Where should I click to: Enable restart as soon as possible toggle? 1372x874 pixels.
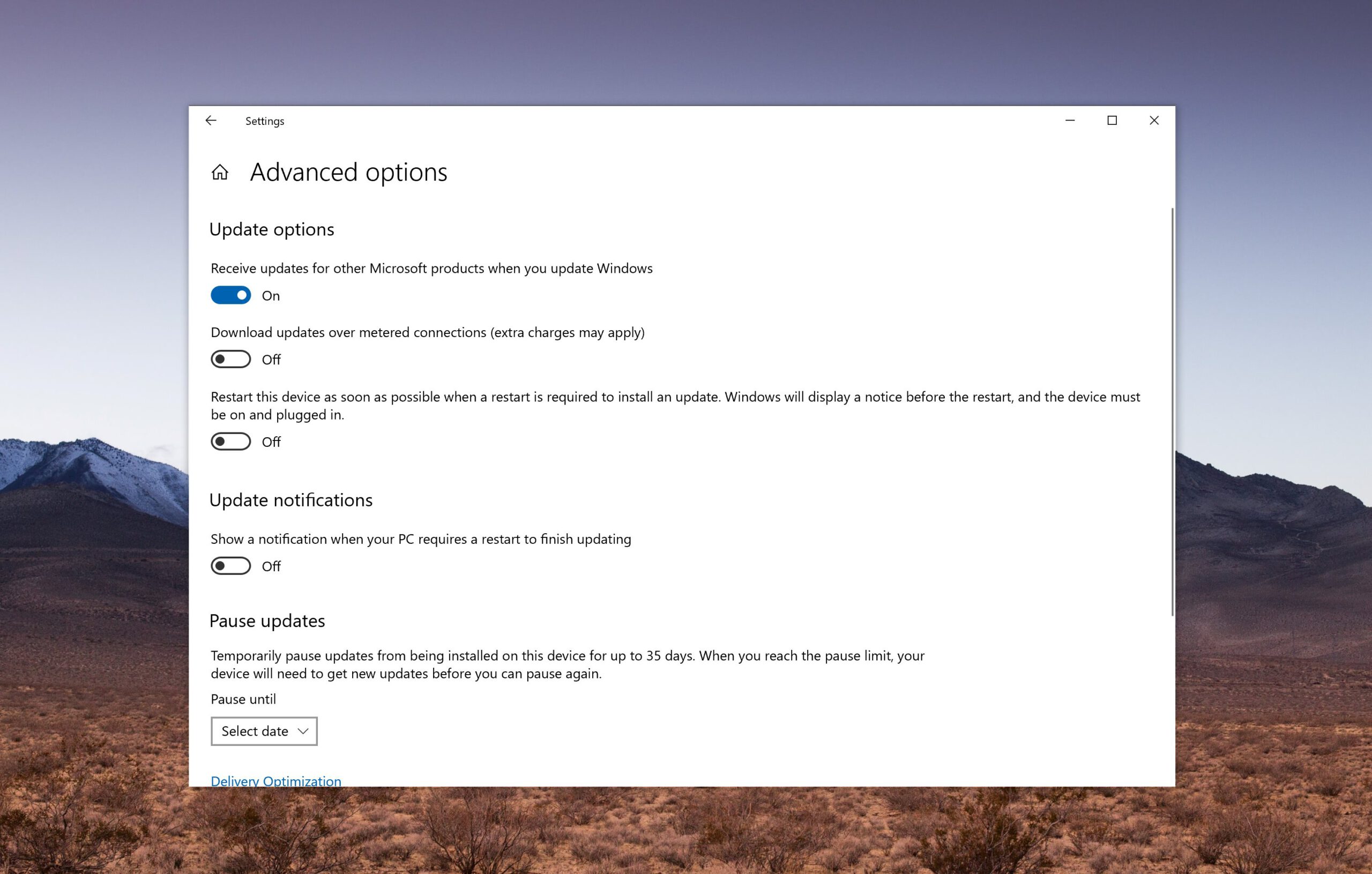tap(231, 442)
